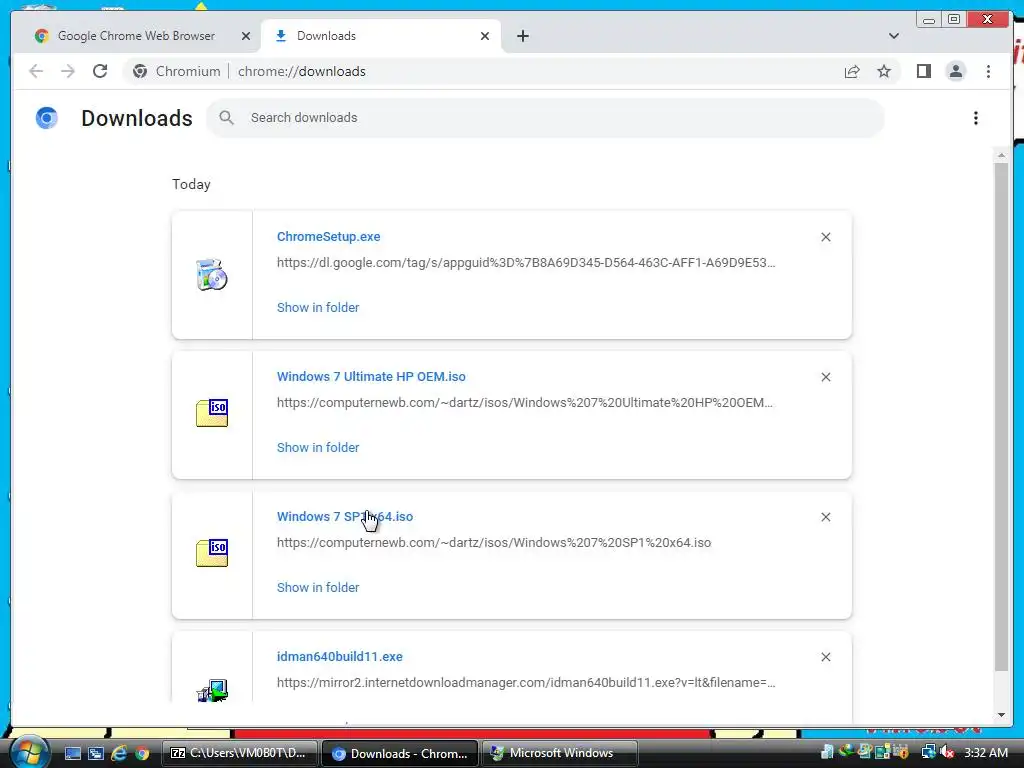The height and width of the screenshot is (768, 1024).
Task: Remove idman640build11.exe from the list
Action: coord(825,657)
